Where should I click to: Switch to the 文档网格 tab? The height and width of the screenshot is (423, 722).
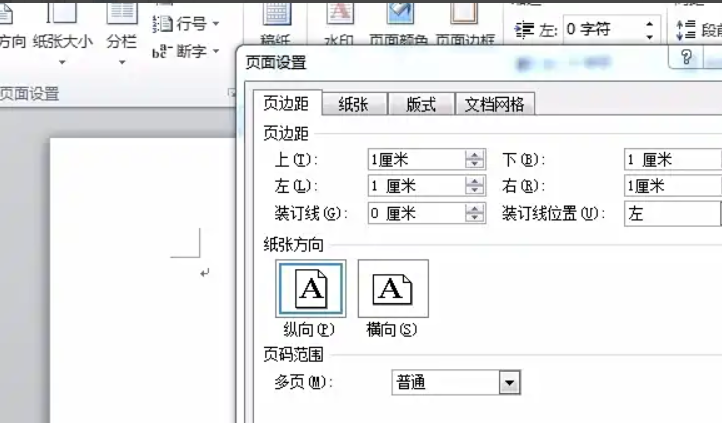tap(495, 104)
